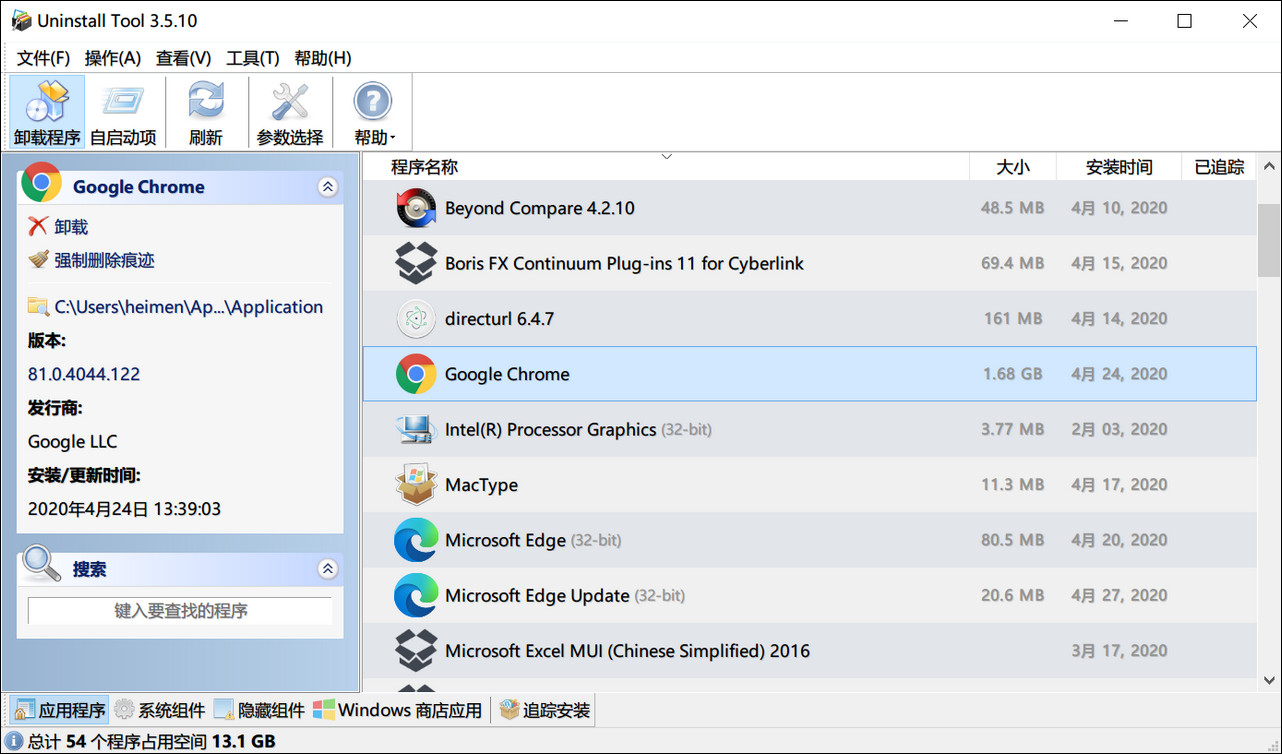Click the info icon in the status bar
This screenshot has width=1282, height=754.
pyautogui.click(x=14, y=742)
